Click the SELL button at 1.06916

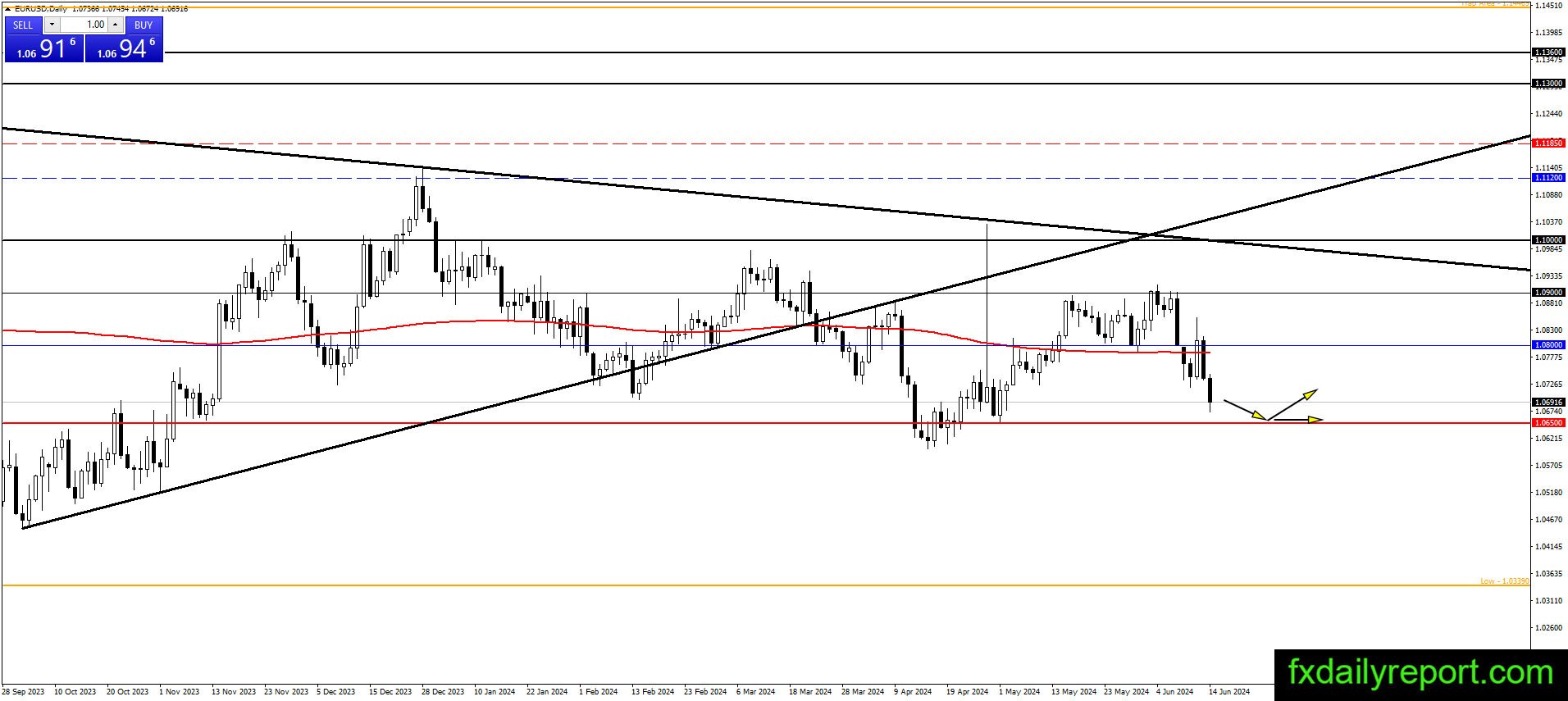click(x=44, y=39)
